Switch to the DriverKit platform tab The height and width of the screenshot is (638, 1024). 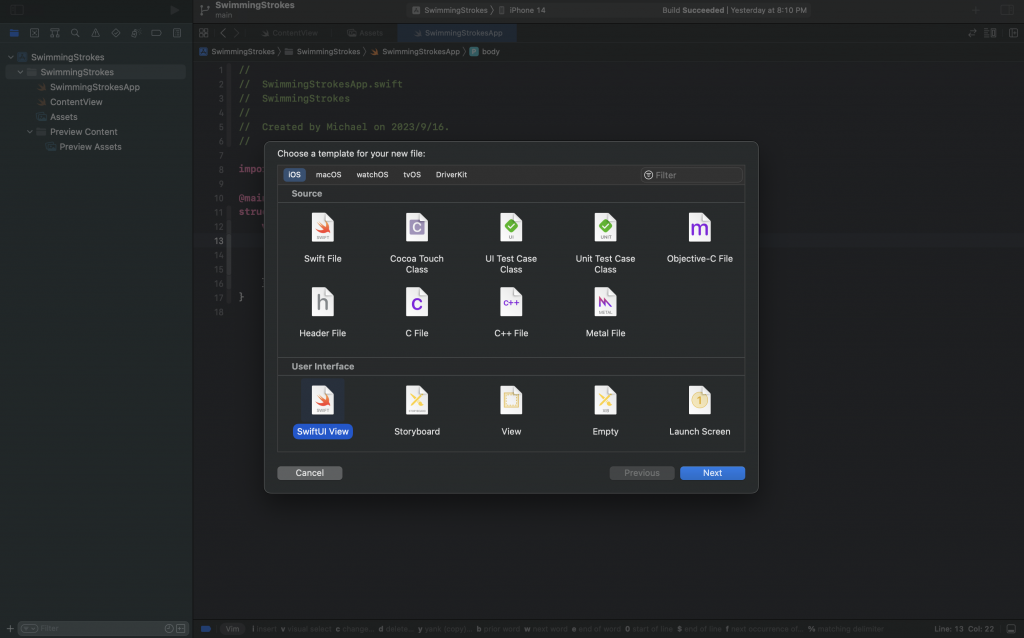(451, 174)
